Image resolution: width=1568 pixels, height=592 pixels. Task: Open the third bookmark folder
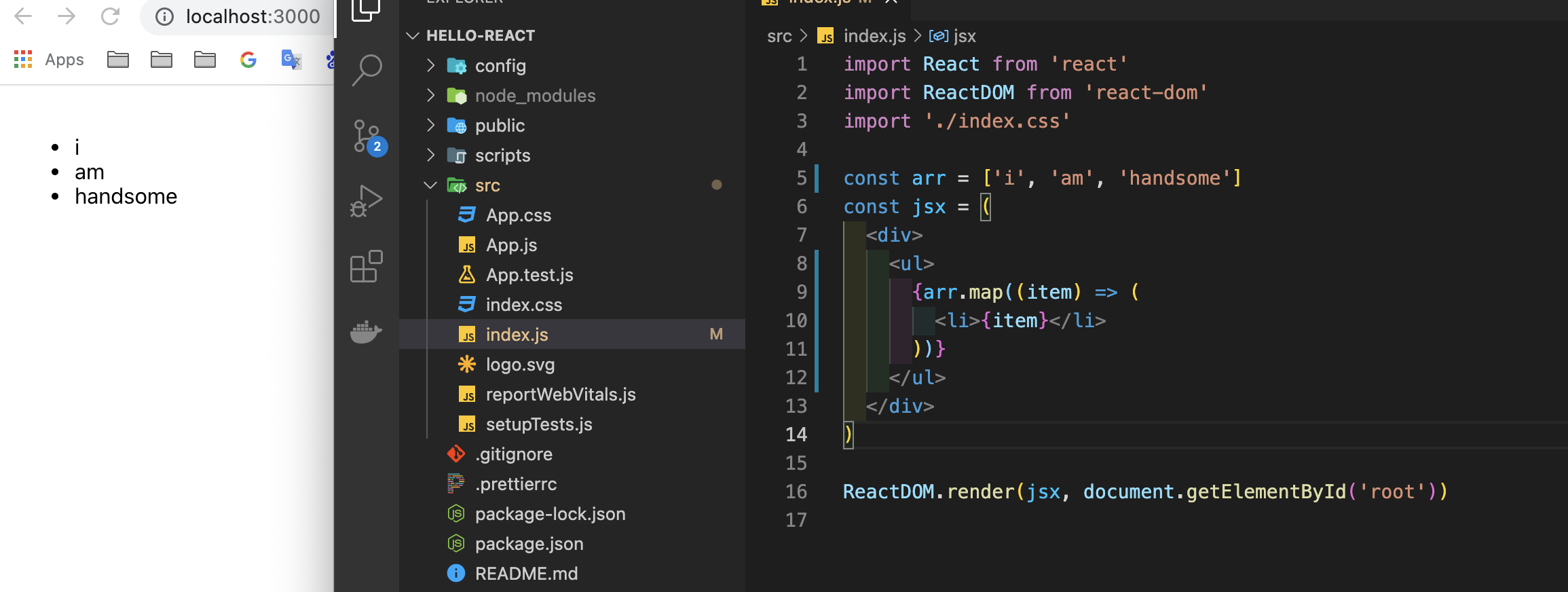(x=205, y=60)
